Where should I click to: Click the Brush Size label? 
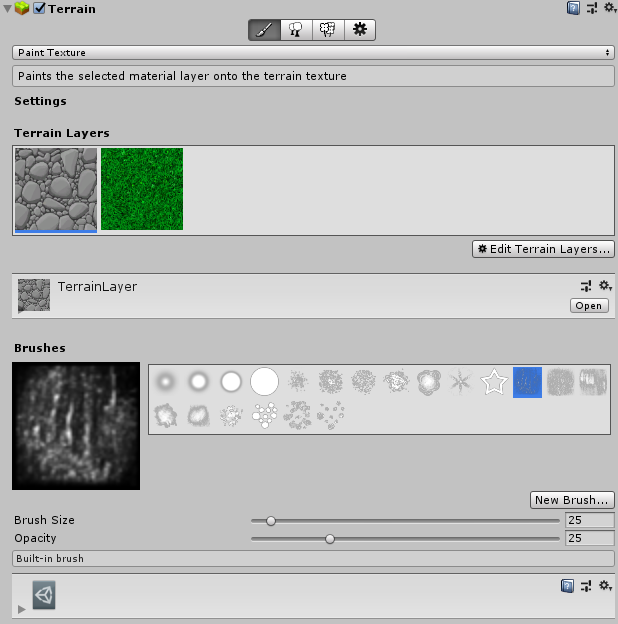[45, 520]
